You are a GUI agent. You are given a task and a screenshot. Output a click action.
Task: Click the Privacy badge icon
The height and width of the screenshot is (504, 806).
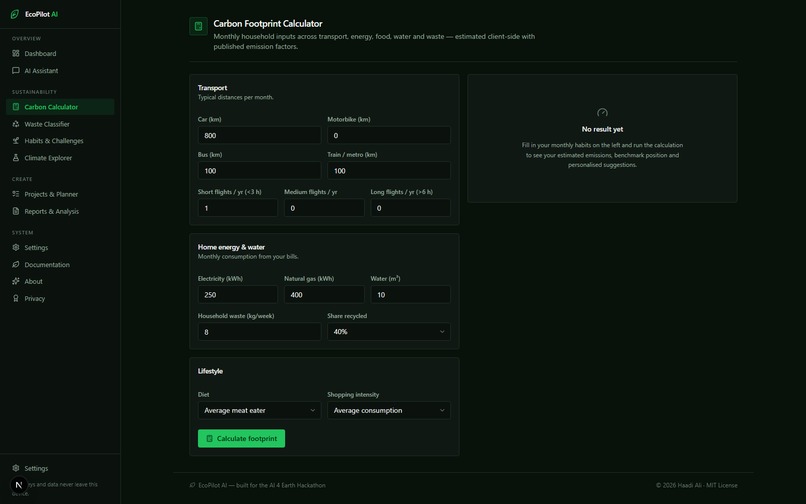16,298
